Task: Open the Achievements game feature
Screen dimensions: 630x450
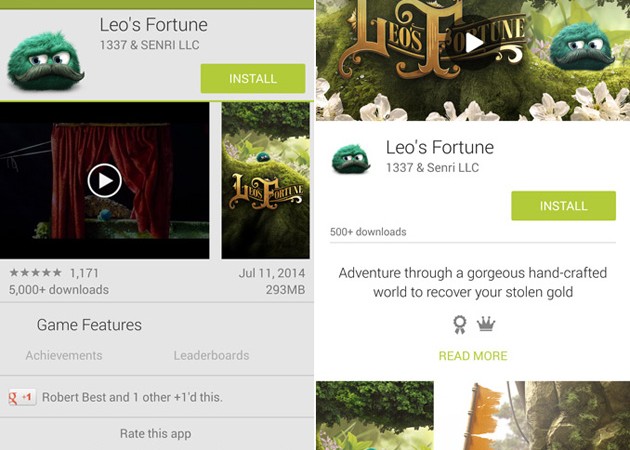Action: point(64,355)
